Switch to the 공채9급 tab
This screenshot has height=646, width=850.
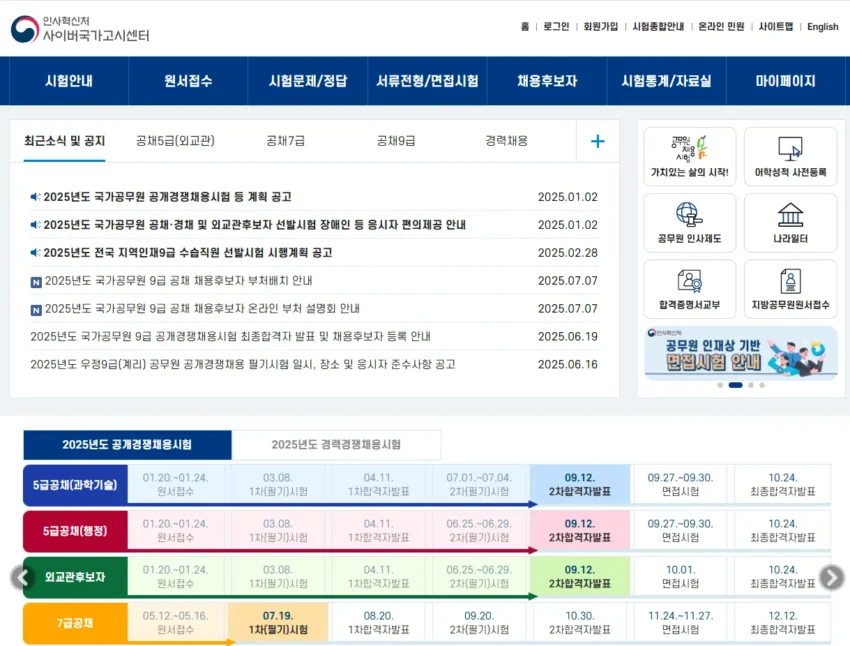point(396,141)
